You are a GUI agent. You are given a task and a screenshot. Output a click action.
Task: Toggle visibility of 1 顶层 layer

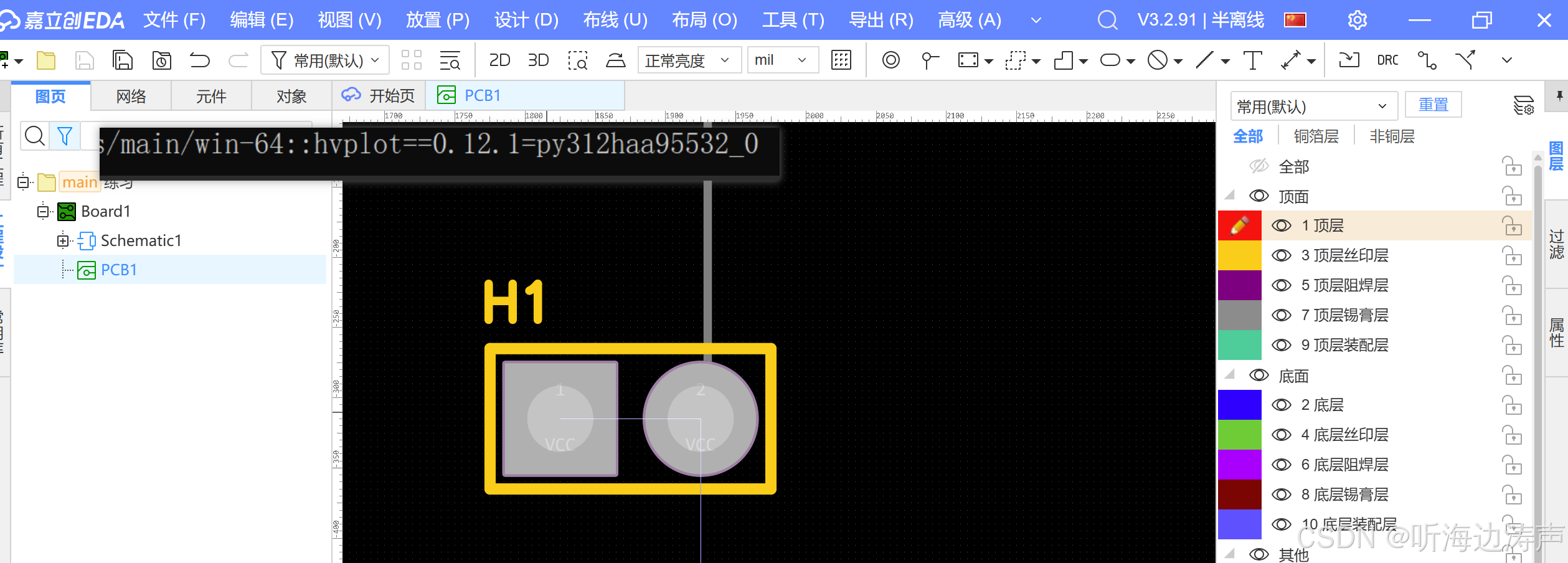point(1282,225)
